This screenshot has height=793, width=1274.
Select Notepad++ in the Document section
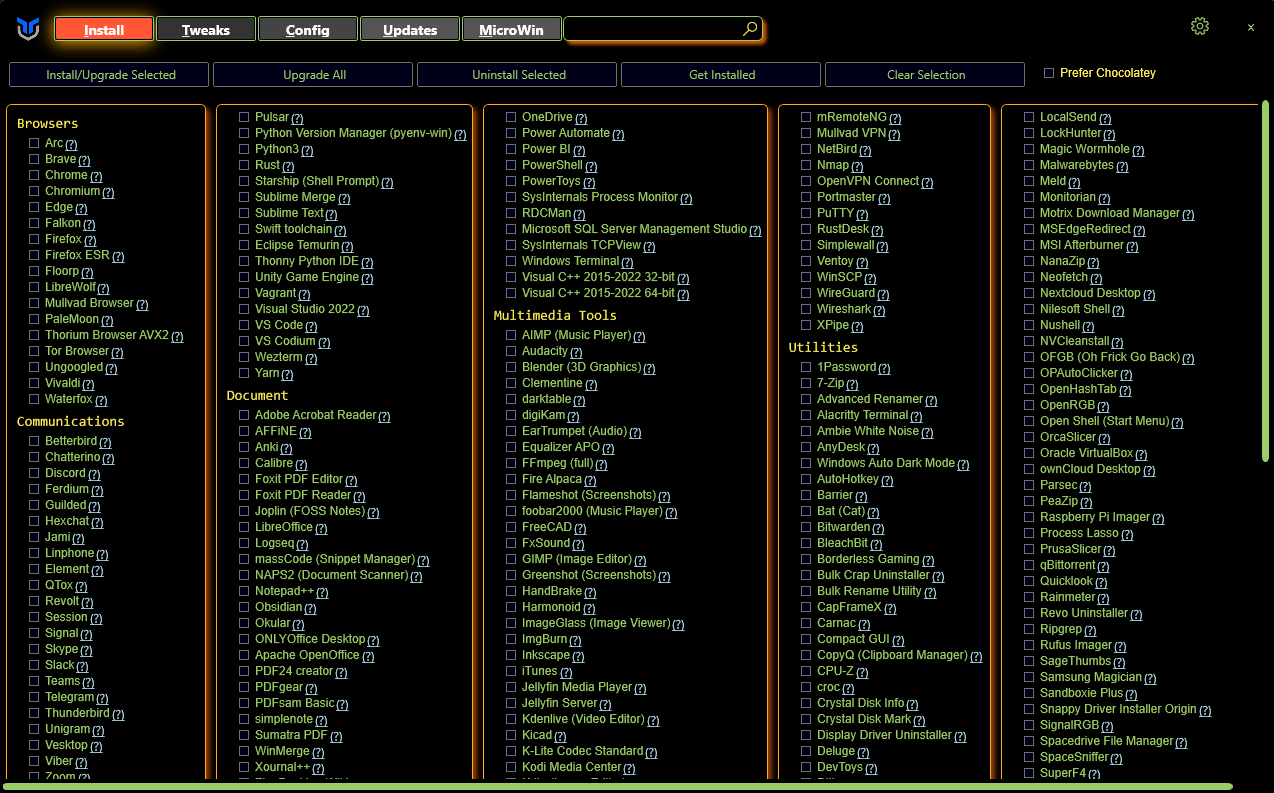coord(242,591)
